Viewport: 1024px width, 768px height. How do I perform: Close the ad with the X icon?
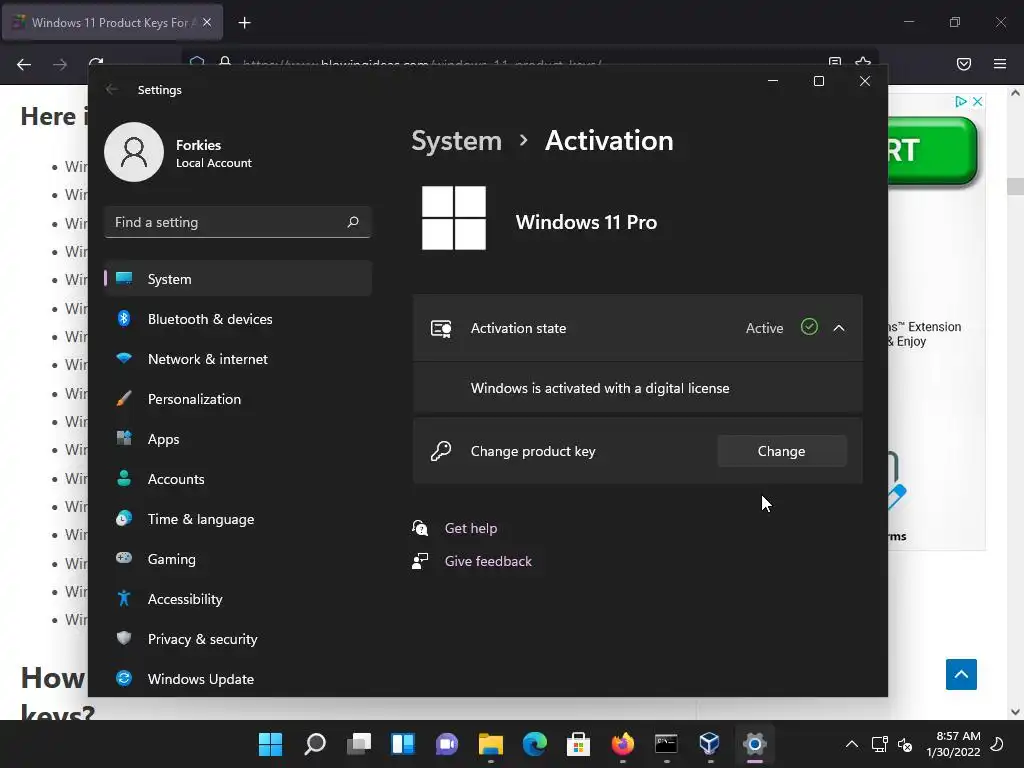[x=978, y=101]
